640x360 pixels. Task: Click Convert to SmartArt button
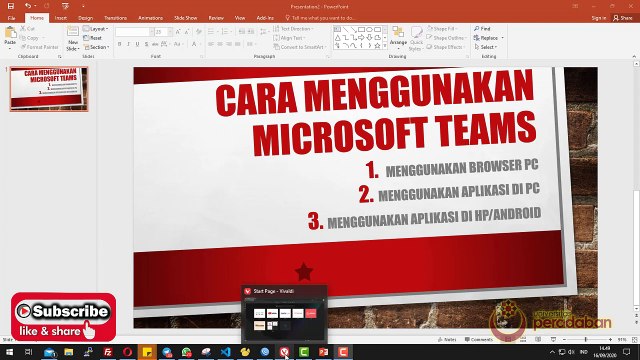[x=300, y=47]
